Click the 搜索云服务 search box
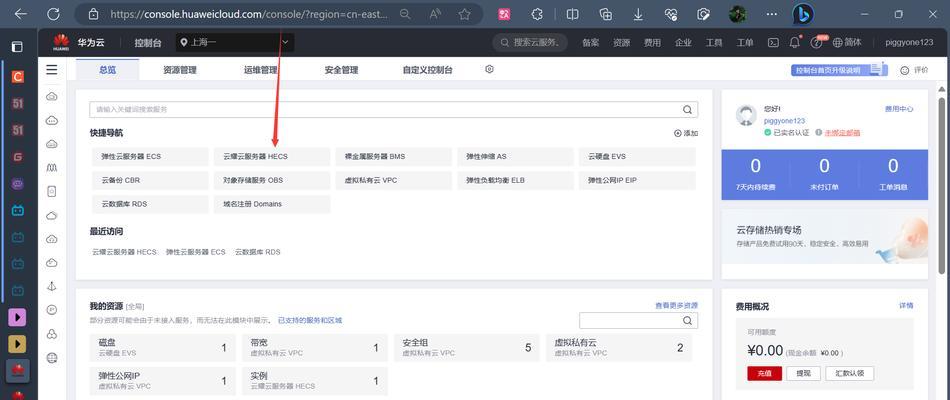This screenshot has height=400, width=950. 531,42
